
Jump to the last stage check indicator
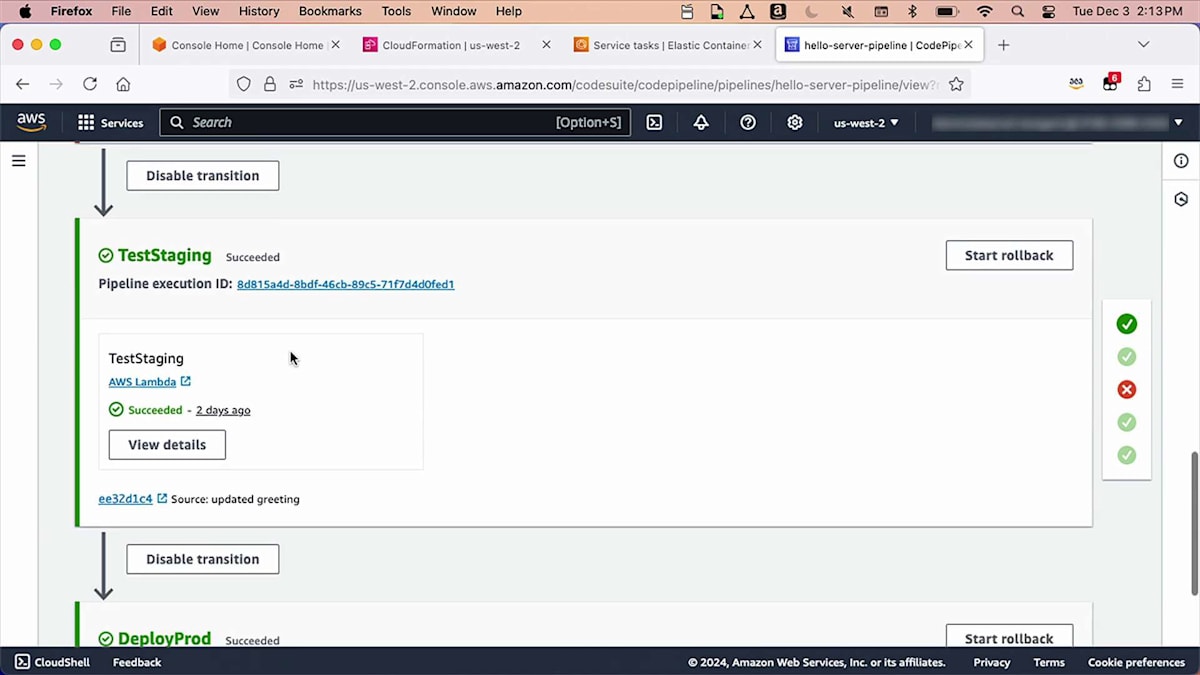coord(1127,455)
